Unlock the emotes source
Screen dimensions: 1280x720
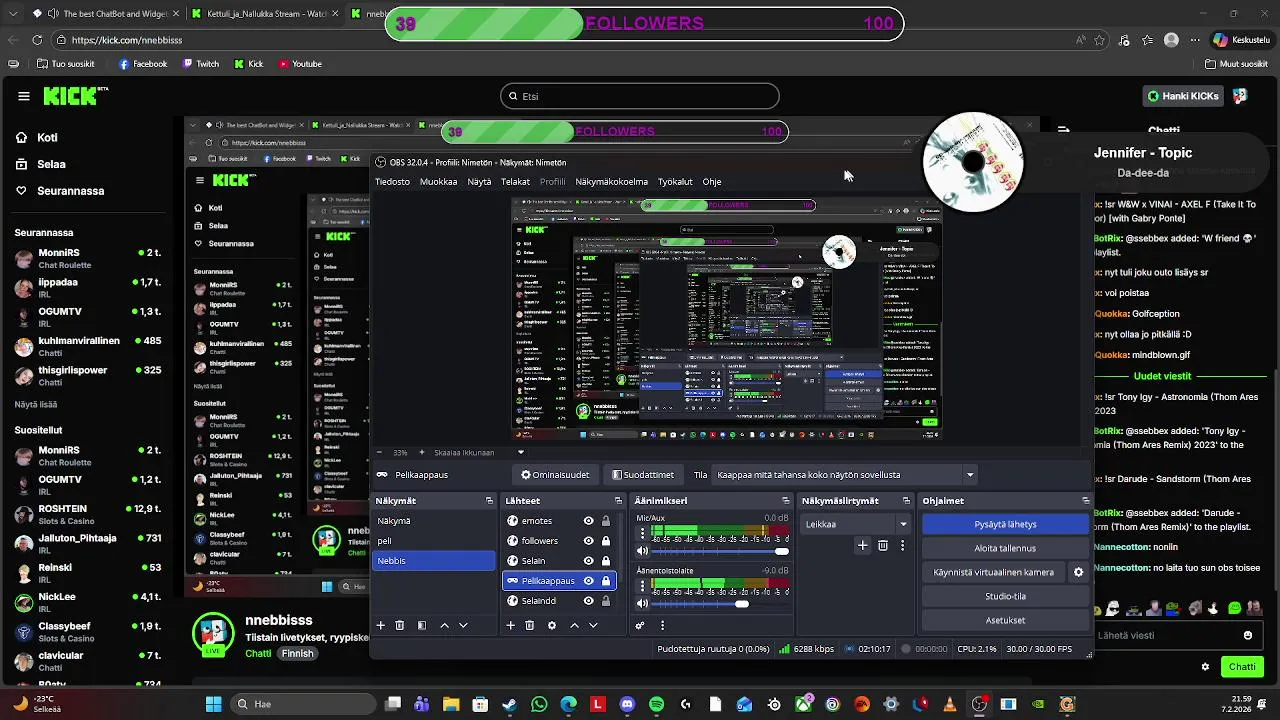point(605,521)
